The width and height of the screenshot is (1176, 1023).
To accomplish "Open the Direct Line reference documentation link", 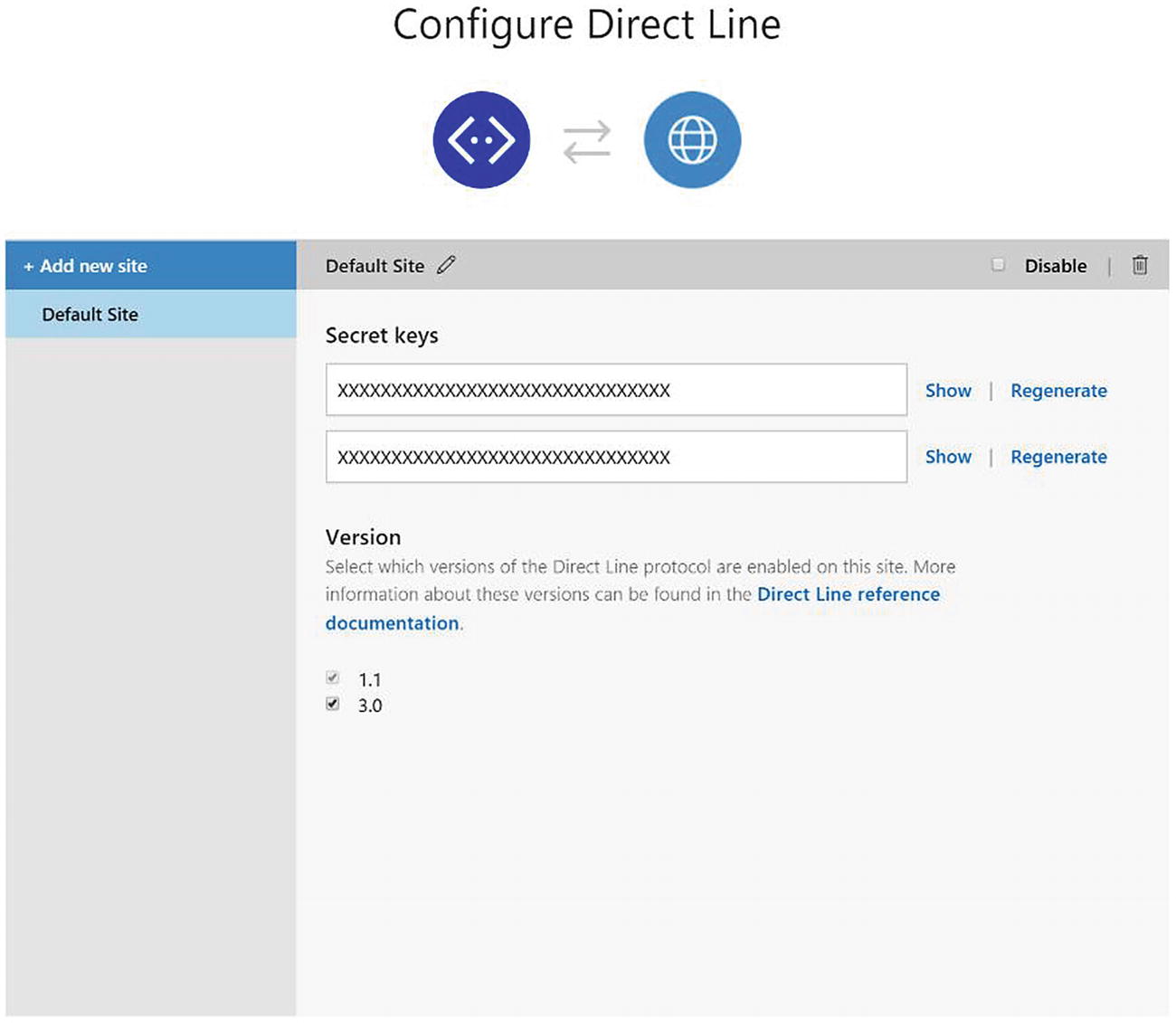I will [x=848, y=594].
